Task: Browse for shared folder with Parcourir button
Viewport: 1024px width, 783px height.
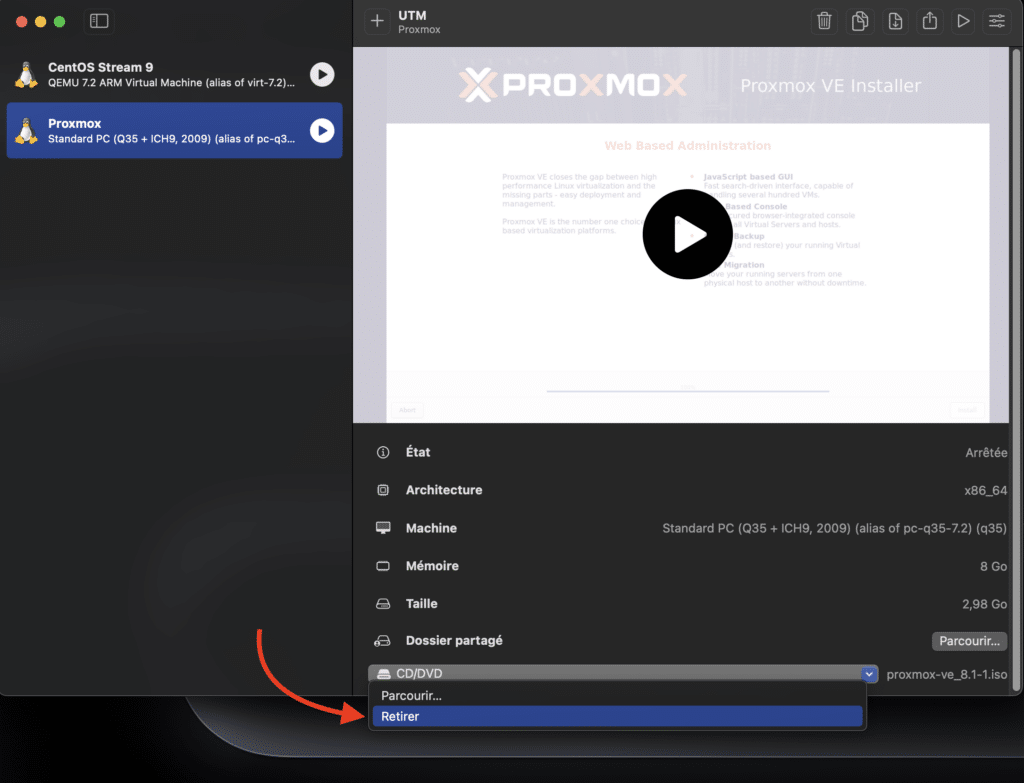Action: pyautogui.click(x=969, y=641)
